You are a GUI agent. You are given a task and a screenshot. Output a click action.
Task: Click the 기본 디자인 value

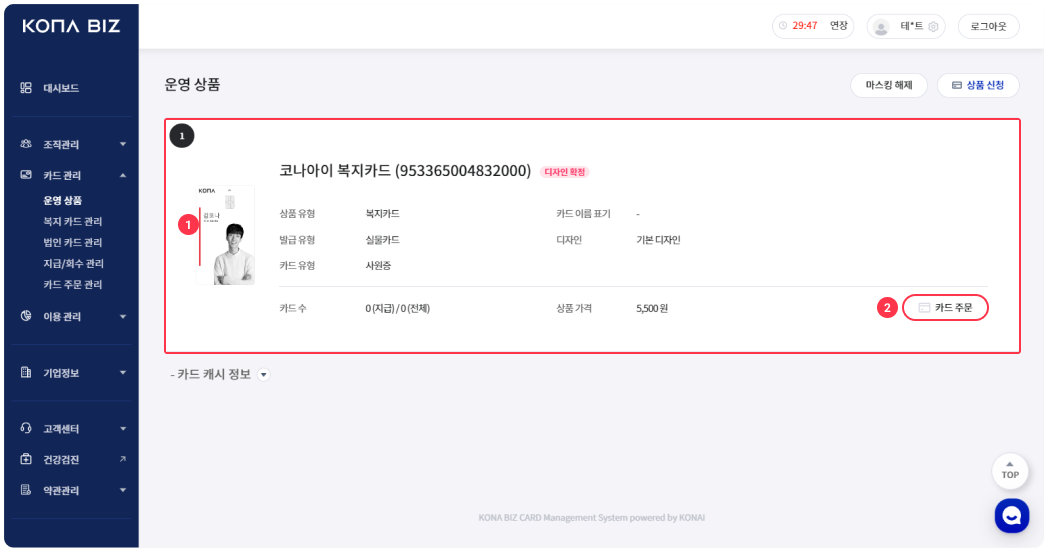(x=658, y=240)
